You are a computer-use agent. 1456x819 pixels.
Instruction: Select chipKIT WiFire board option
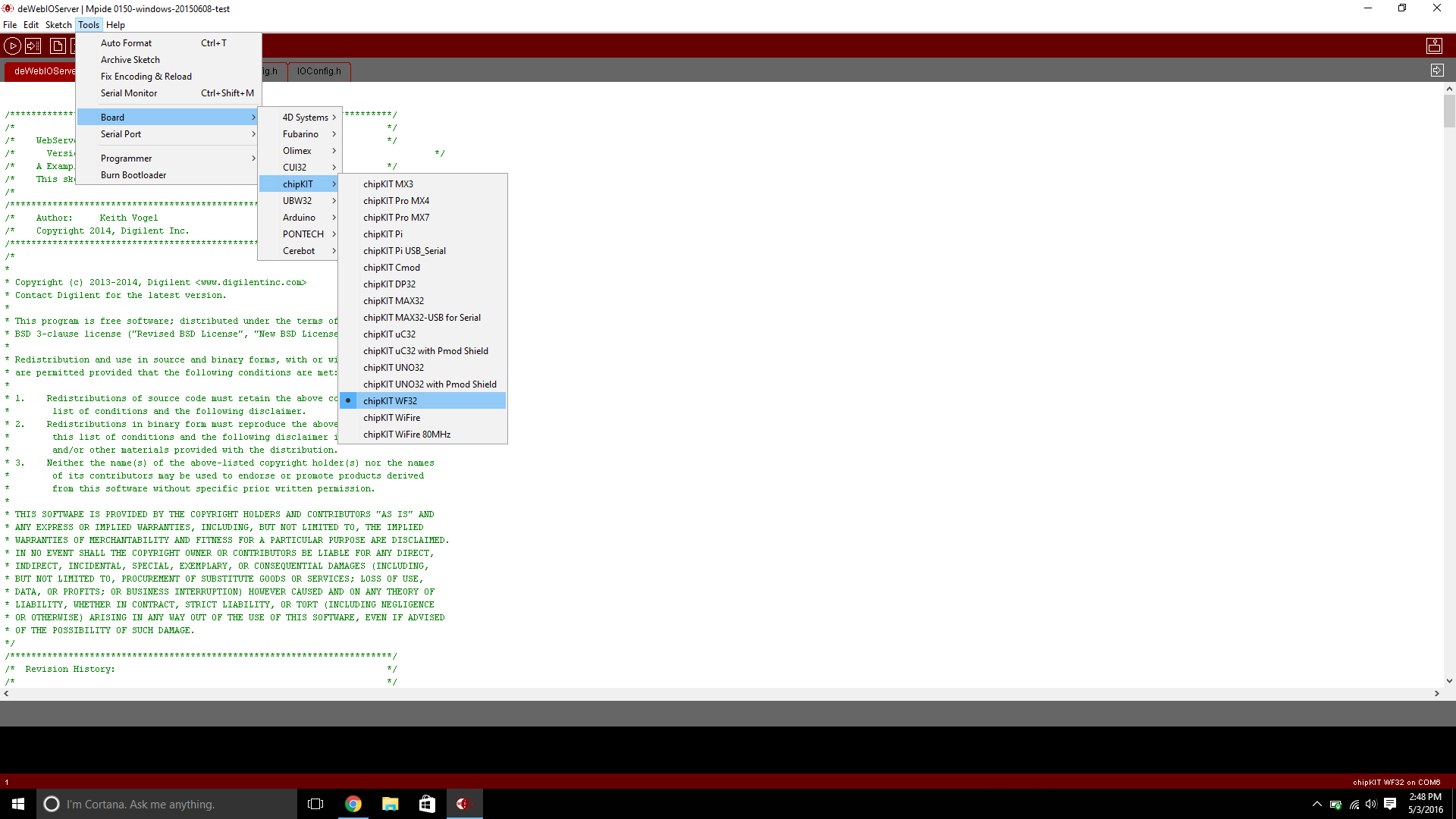[391, 417]
